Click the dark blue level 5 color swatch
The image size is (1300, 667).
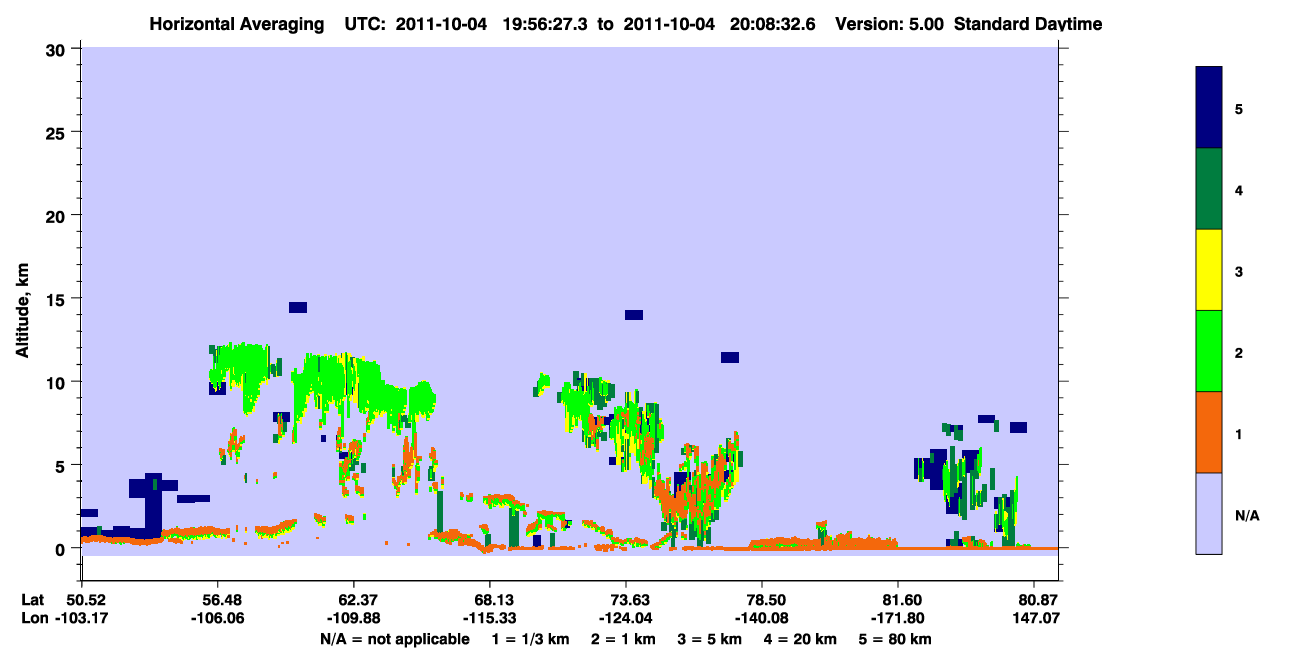[1209, 108]
